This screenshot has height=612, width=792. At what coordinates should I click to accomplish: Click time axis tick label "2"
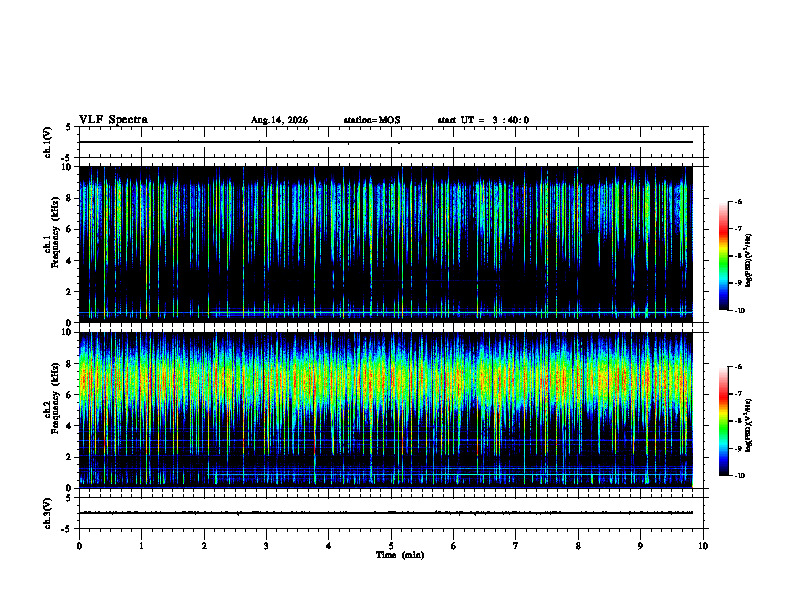(x=204, y=546)
